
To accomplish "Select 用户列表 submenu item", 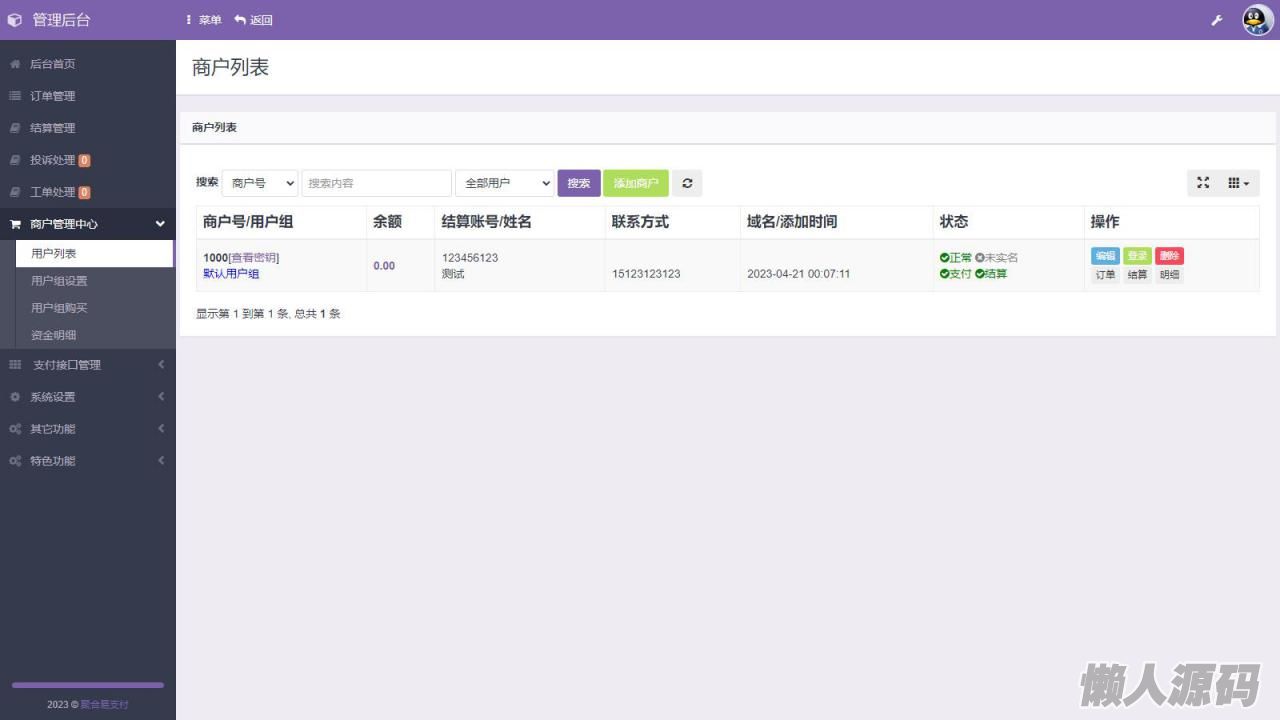I will pos(94,254).
